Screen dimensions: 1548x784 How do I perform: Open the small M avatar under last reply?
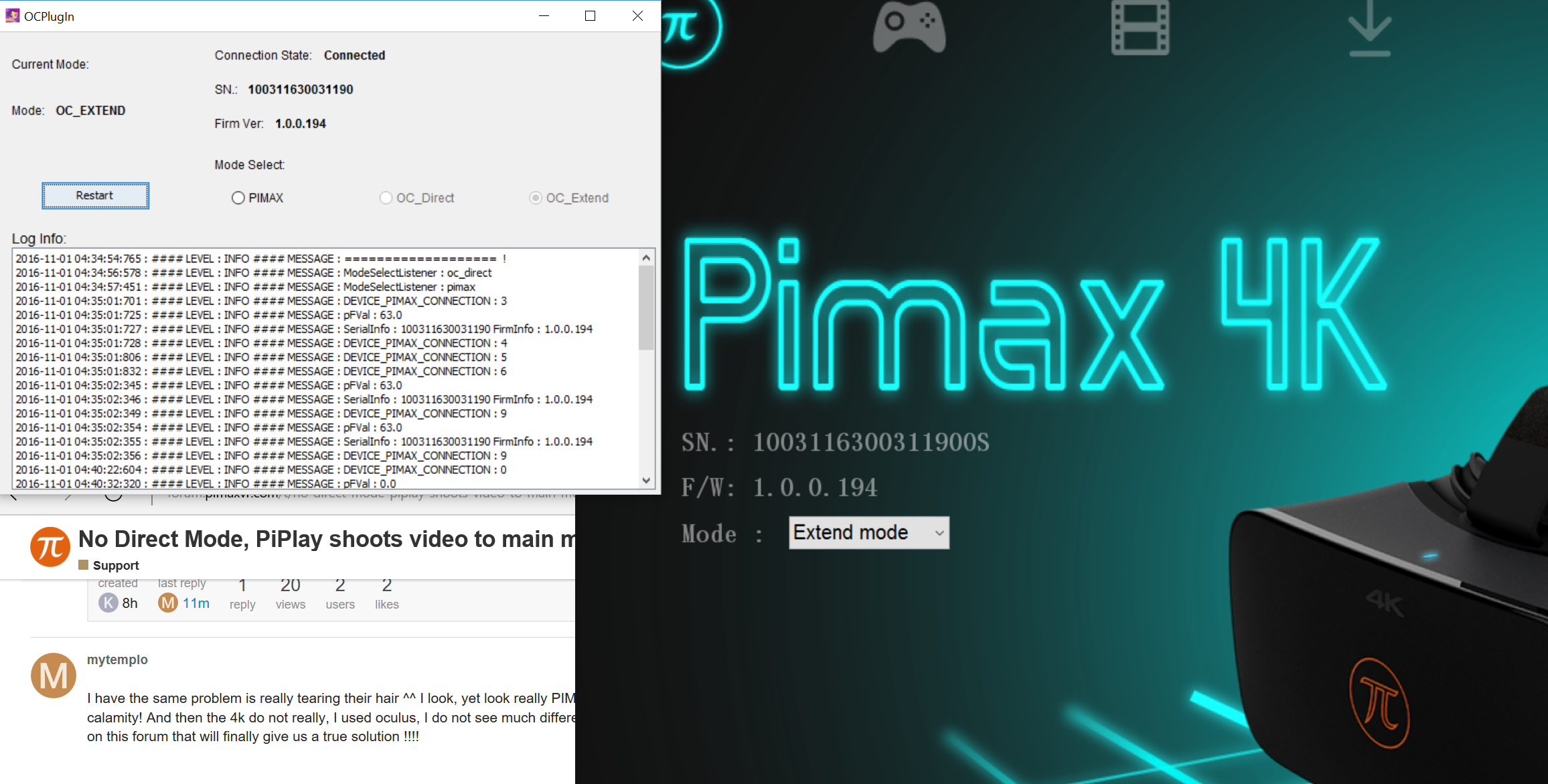(168, 603)
